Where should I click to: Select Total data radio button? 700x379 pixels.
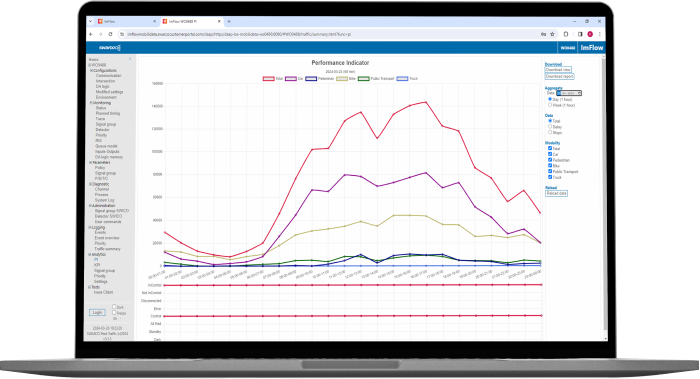point(550,121)
